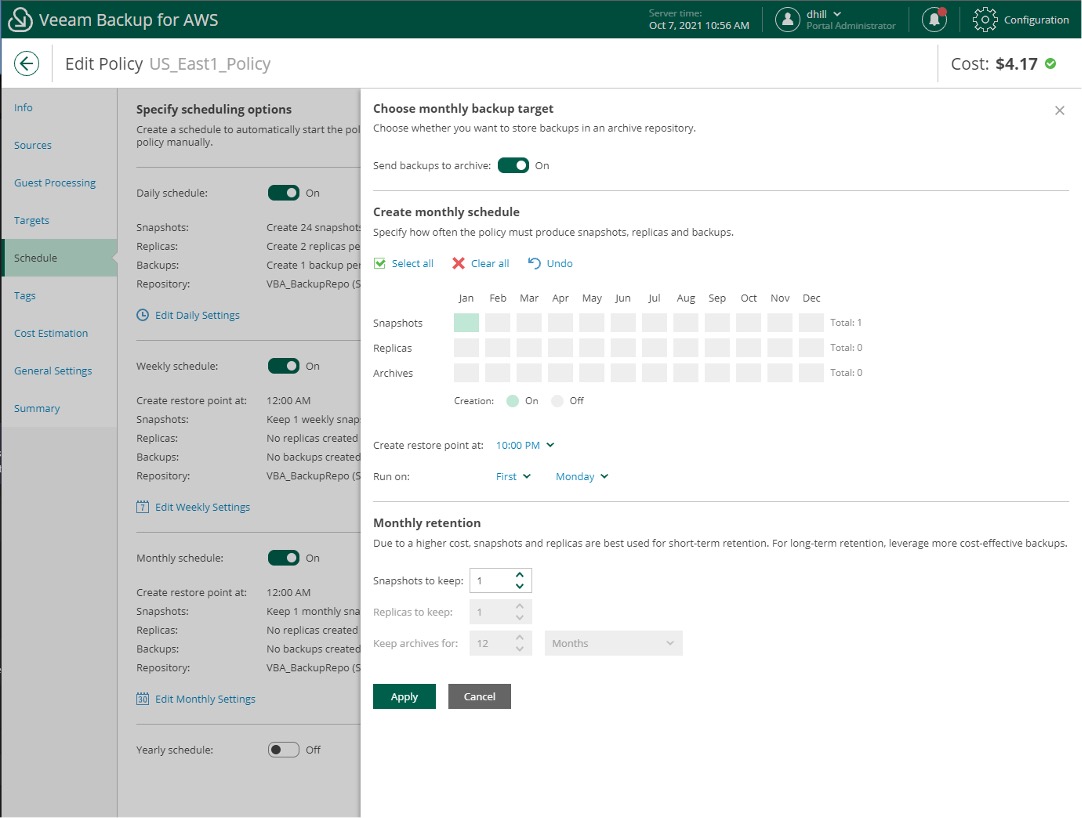Image resolution: width=1082 pixels, height=818 pixels.
Task: Toggle the Archives cell for Dec
Action: [811, 373]
